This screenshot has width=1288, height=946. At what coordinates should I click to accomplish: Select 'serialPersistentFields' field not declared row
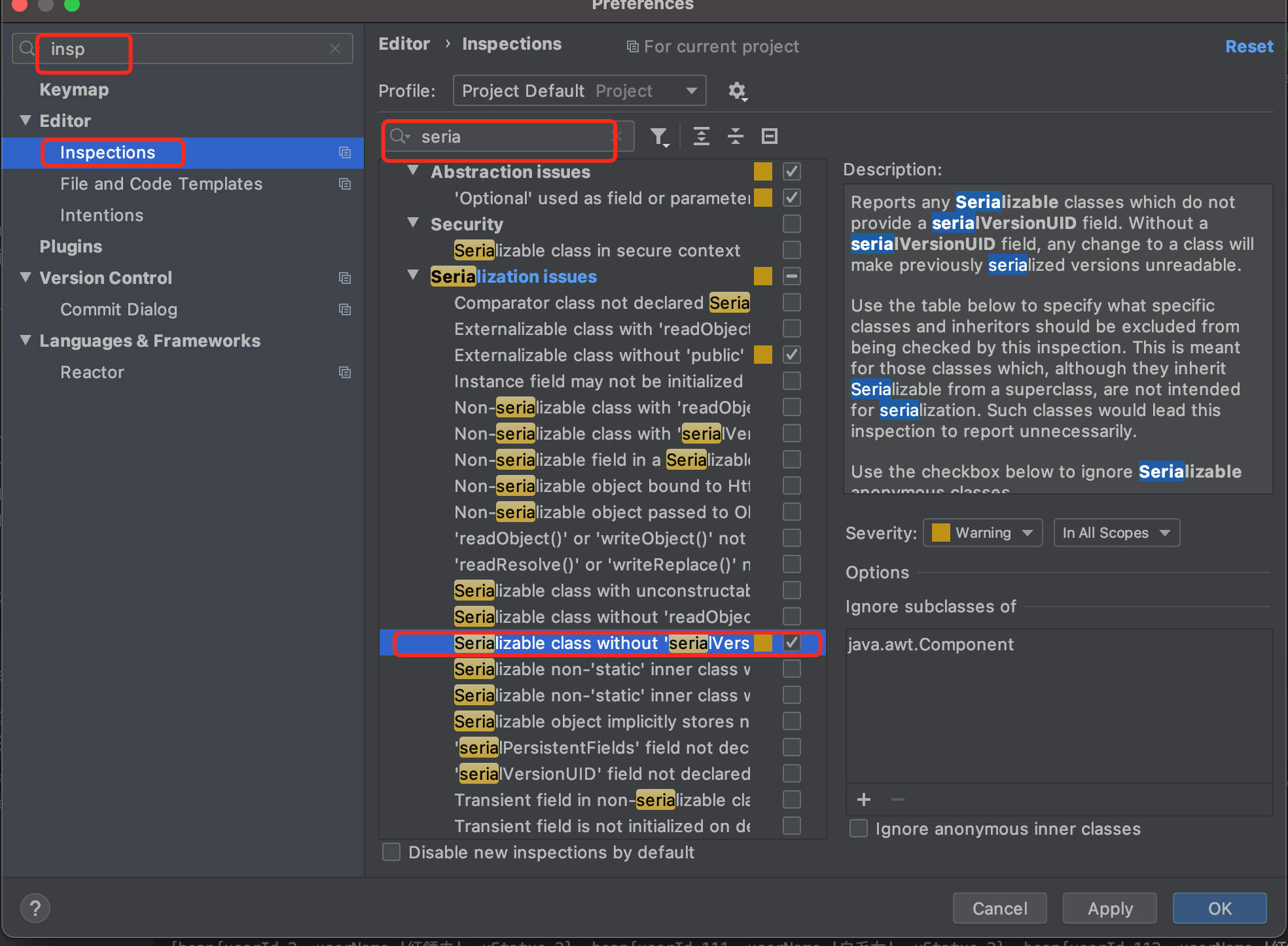click(601, 748)
